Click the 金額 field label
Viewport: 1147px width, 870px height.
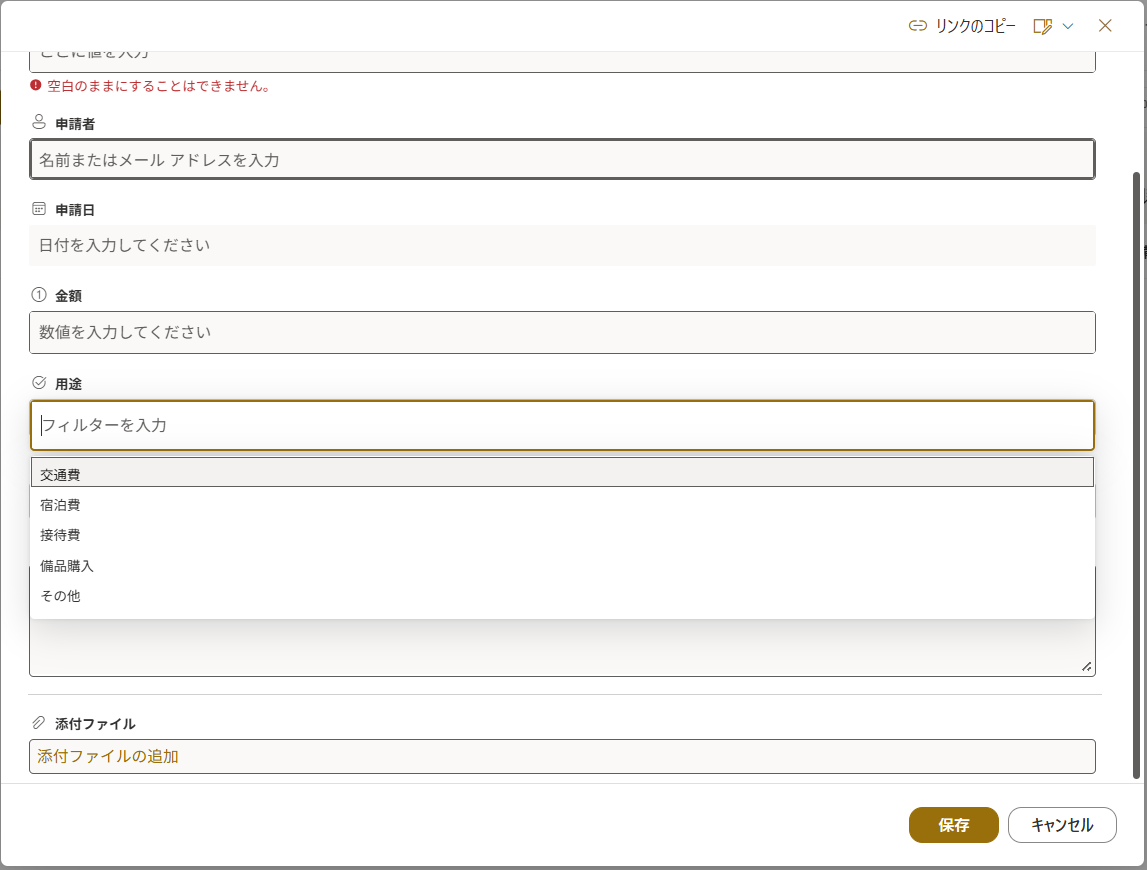coord(69,296)
